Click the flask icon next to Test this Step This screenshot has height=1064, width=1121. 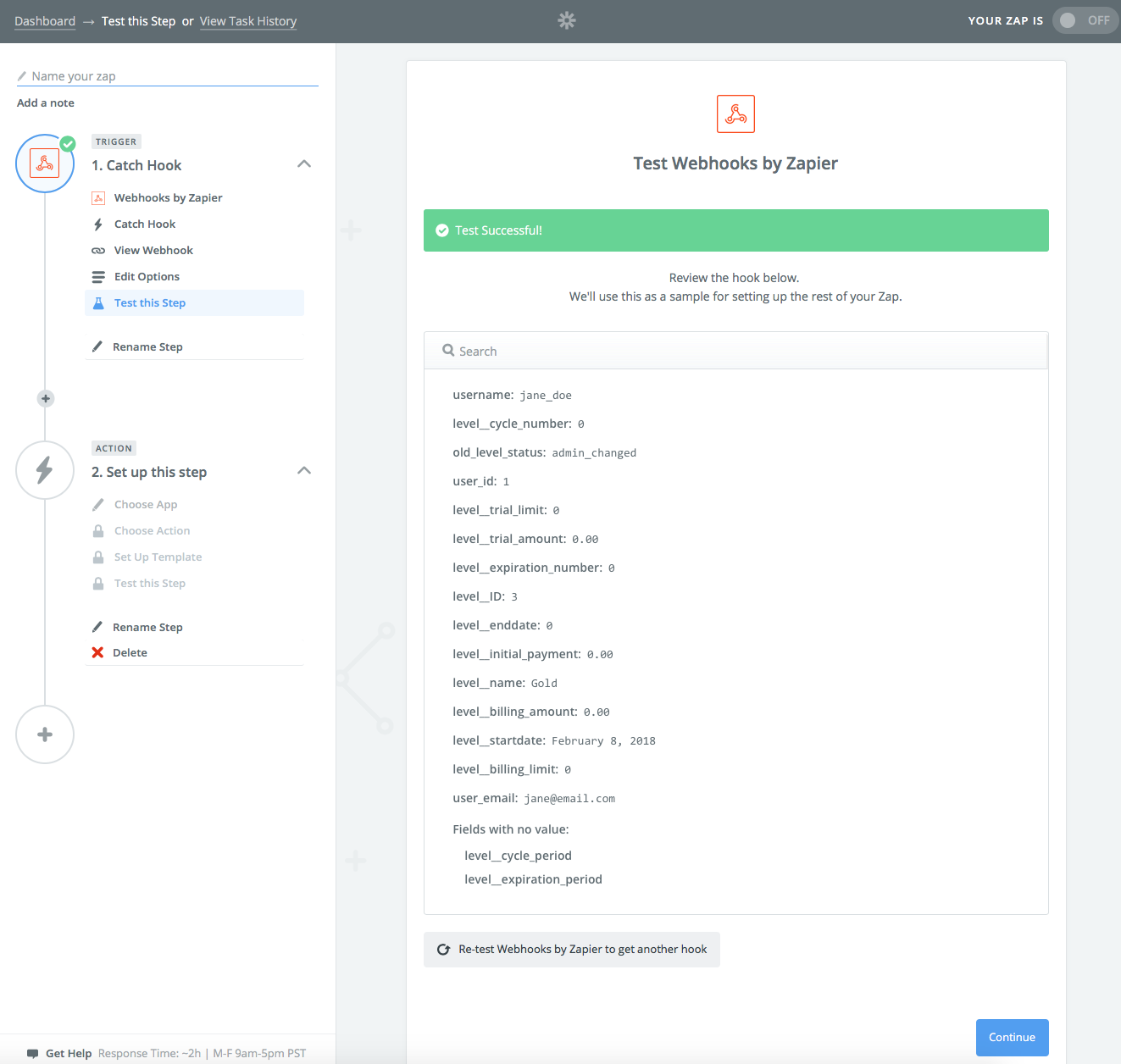(98, 303)
